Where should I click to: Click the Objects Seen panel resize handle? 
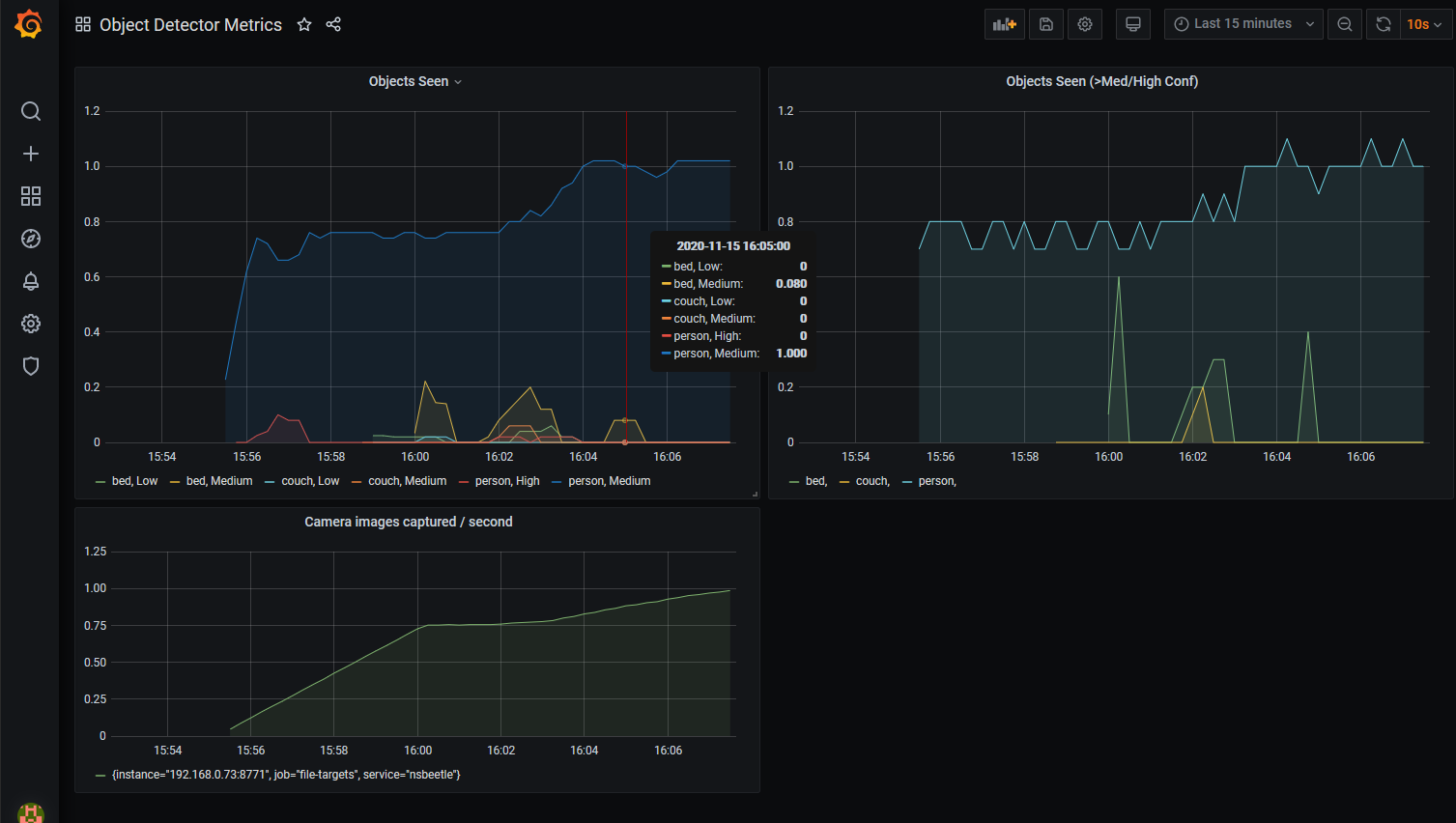click(755, 494)
